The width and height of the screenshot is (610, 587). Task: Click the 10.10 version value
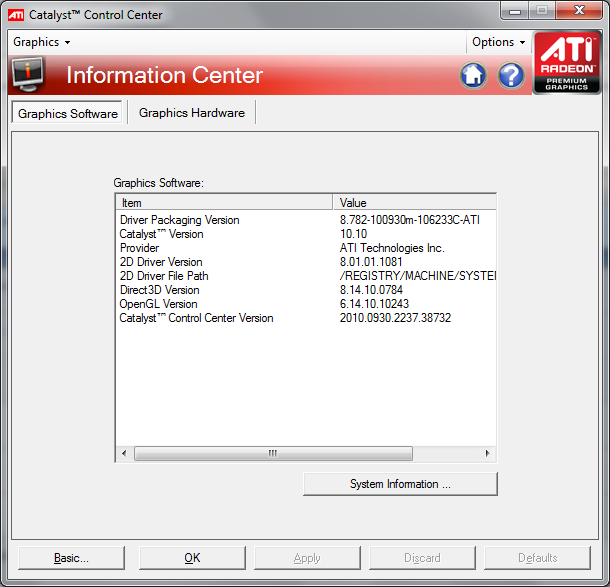tap(353, 234)
